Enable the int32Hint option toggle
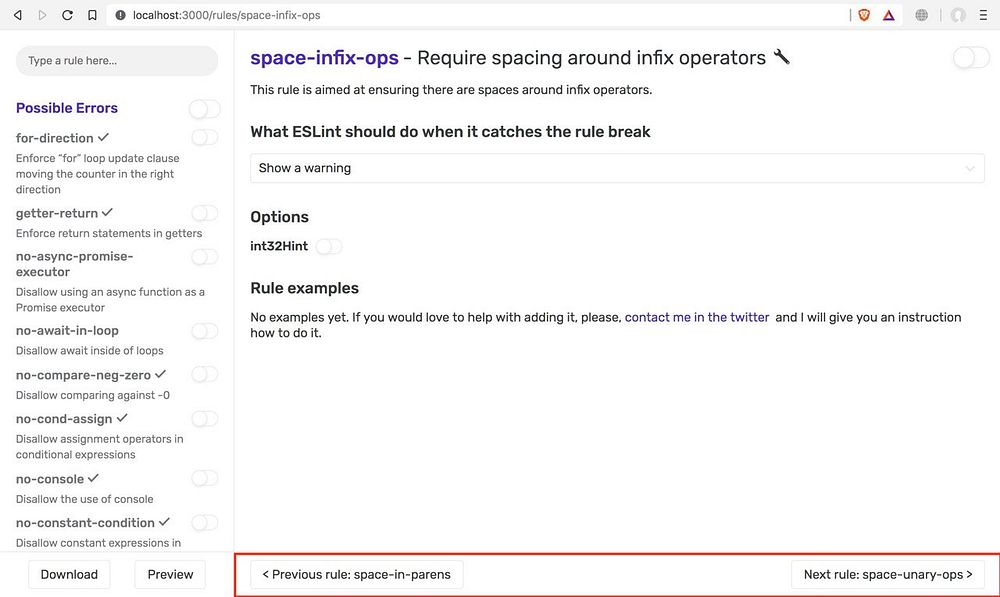Image resolution: width=1000 pixels, height=597 pixels. tap(329, 246)
